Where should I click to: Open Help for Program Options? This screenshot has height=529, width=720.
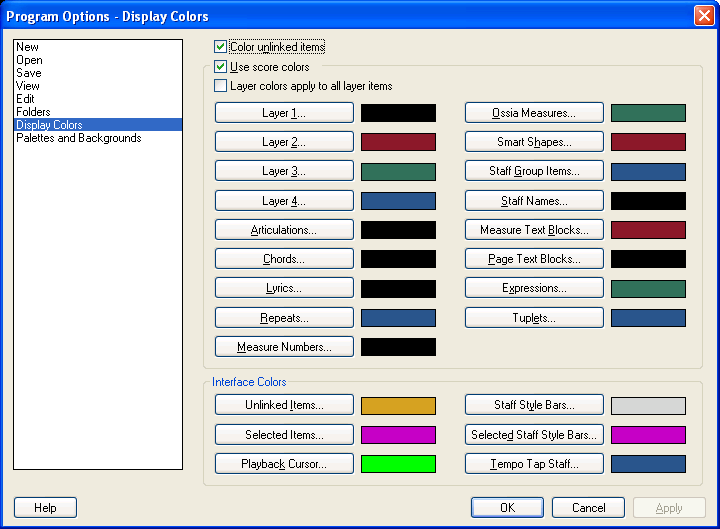point(45,508)
